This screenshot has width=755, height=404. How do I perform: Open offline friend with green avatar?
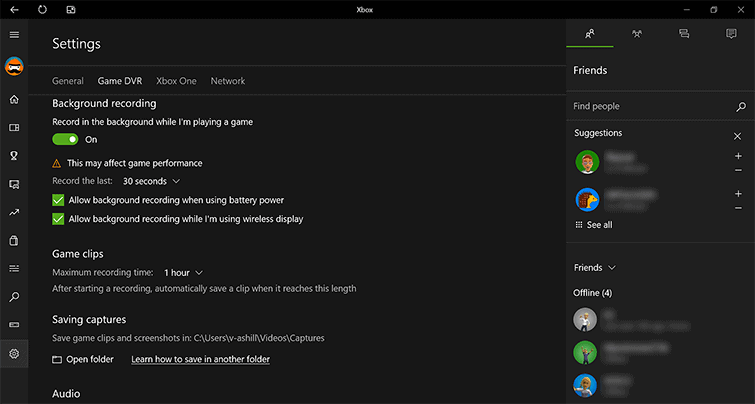tap(585, 352)
